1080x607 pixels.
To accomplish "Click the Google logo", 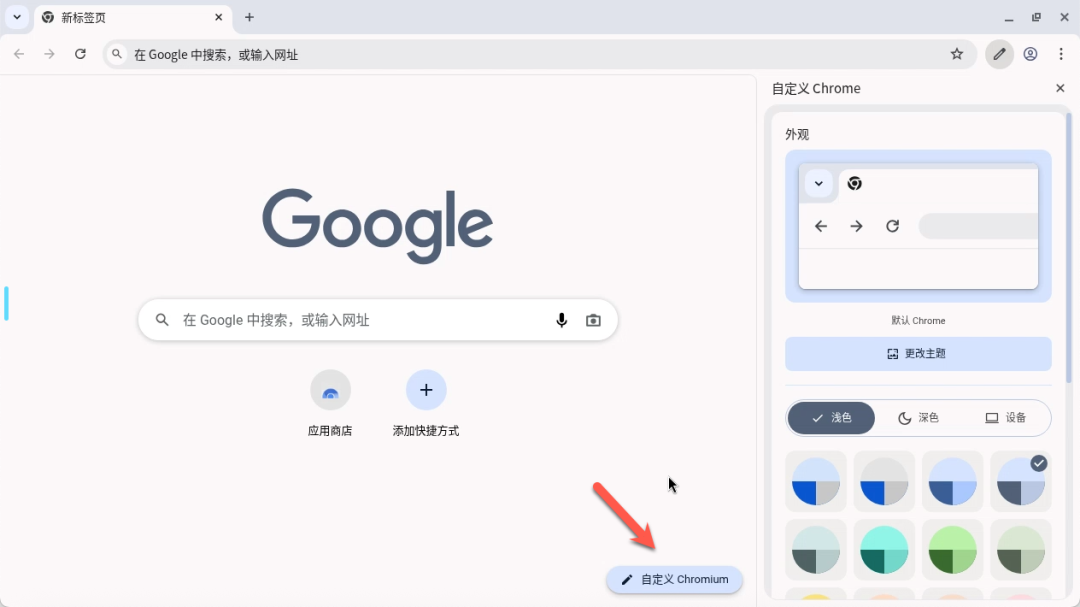I will [377, 225].
